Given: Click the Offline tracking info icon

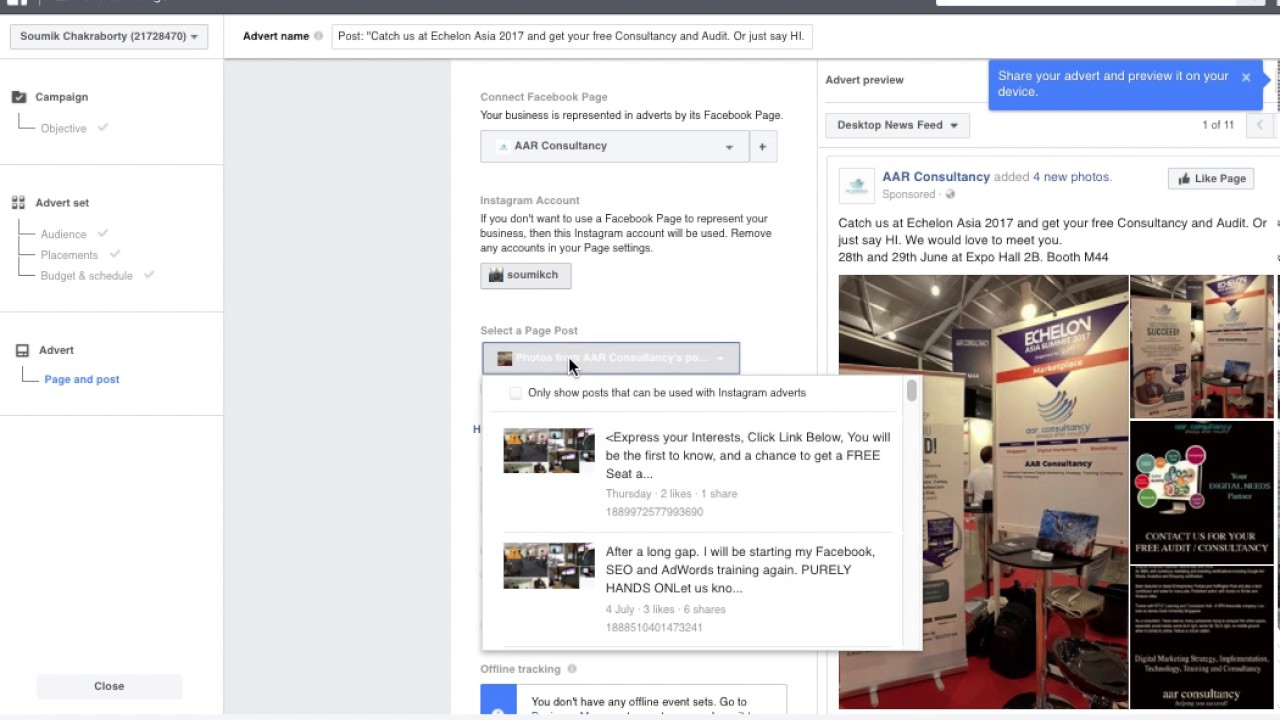Looking at the screenshot, I should click(x=572, y=669).
